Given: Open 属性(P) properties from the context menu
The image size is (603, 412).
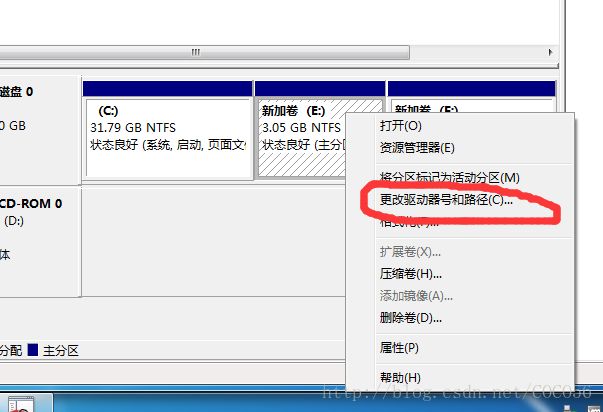Looking at the screenshot, I should pos(399,348).
